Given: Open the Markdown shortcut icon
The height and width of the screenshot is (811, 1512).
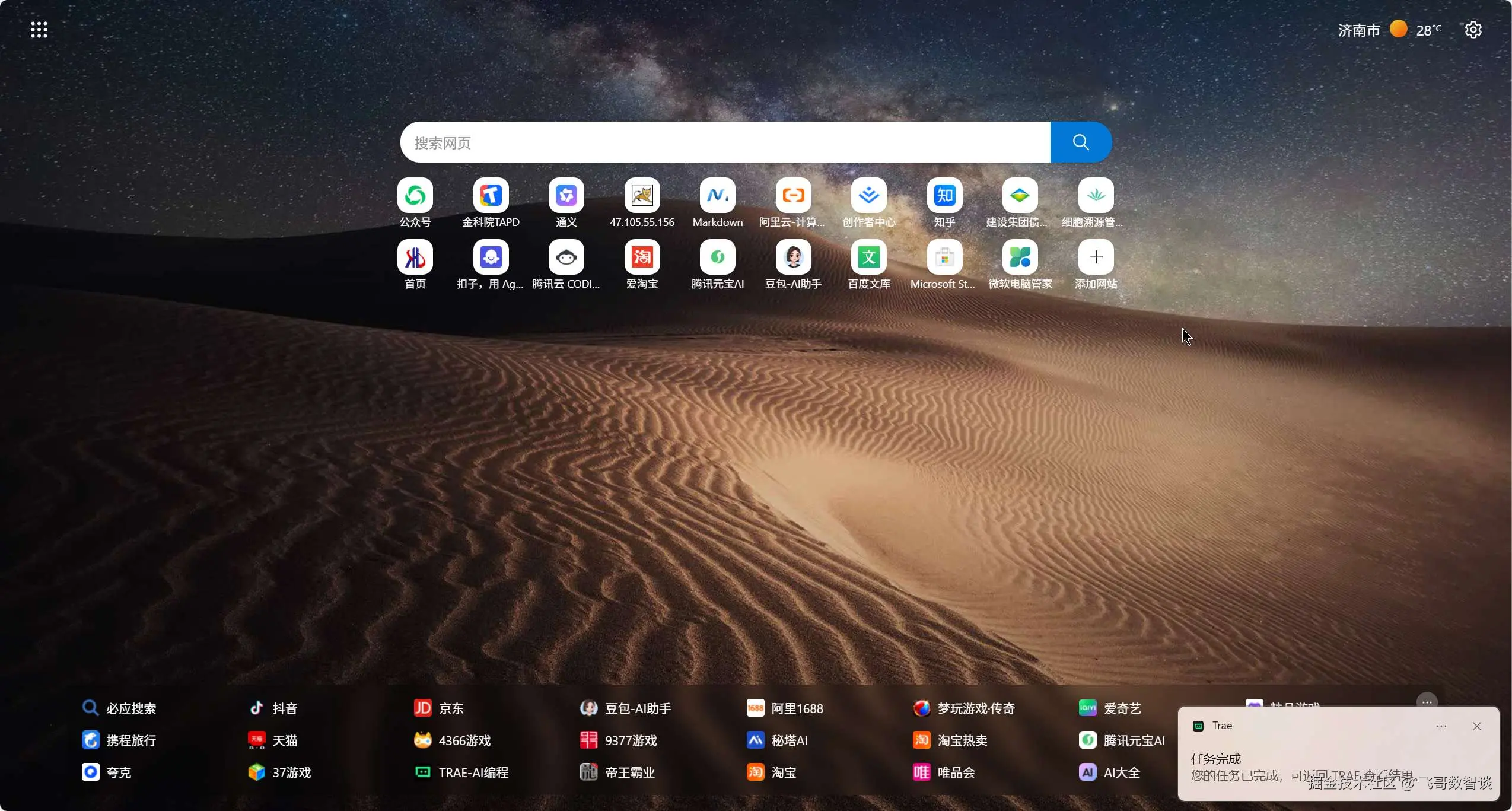Looking at the screenshot, I should tap(717, 196).
